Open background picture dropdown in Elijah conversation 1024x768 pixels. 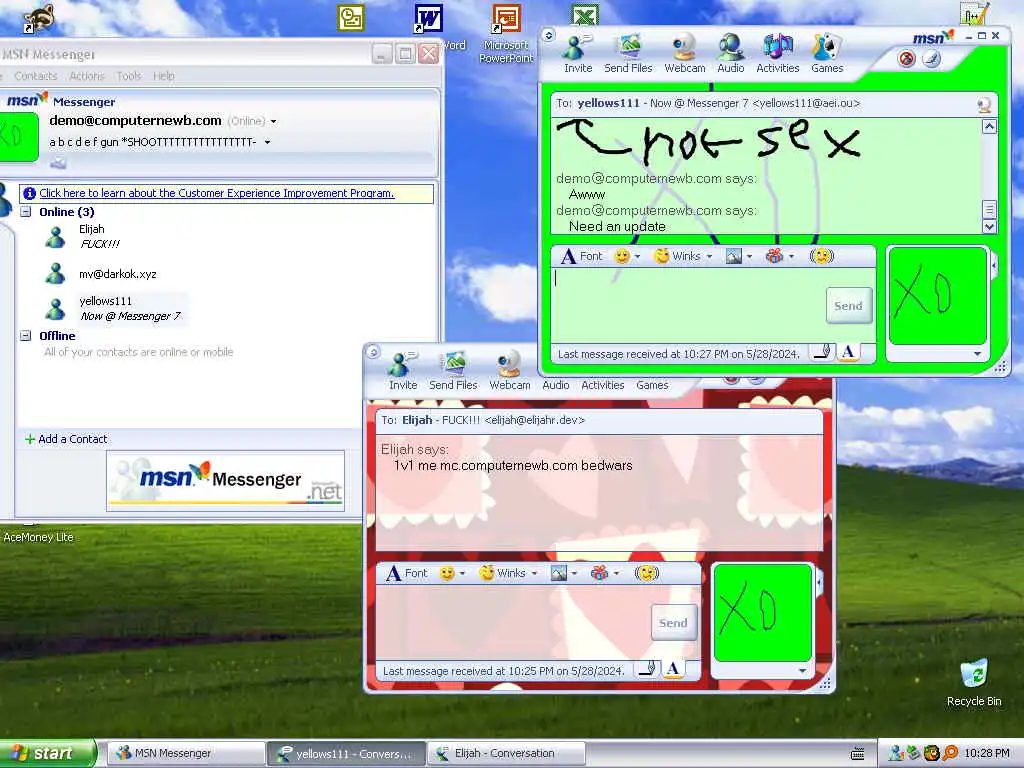point(575,574)
